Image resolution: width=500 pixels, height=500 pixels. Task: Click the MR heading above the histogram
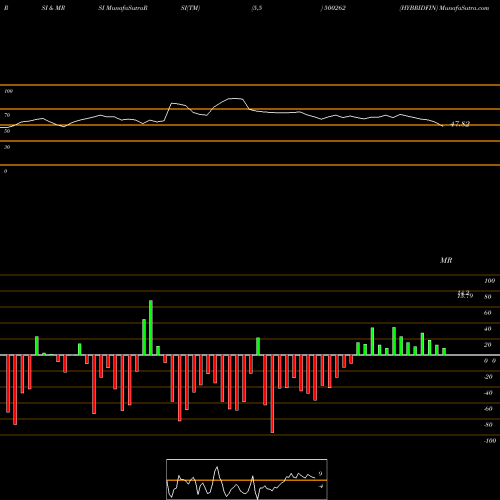pyautogui.click(x=446, y=260)
